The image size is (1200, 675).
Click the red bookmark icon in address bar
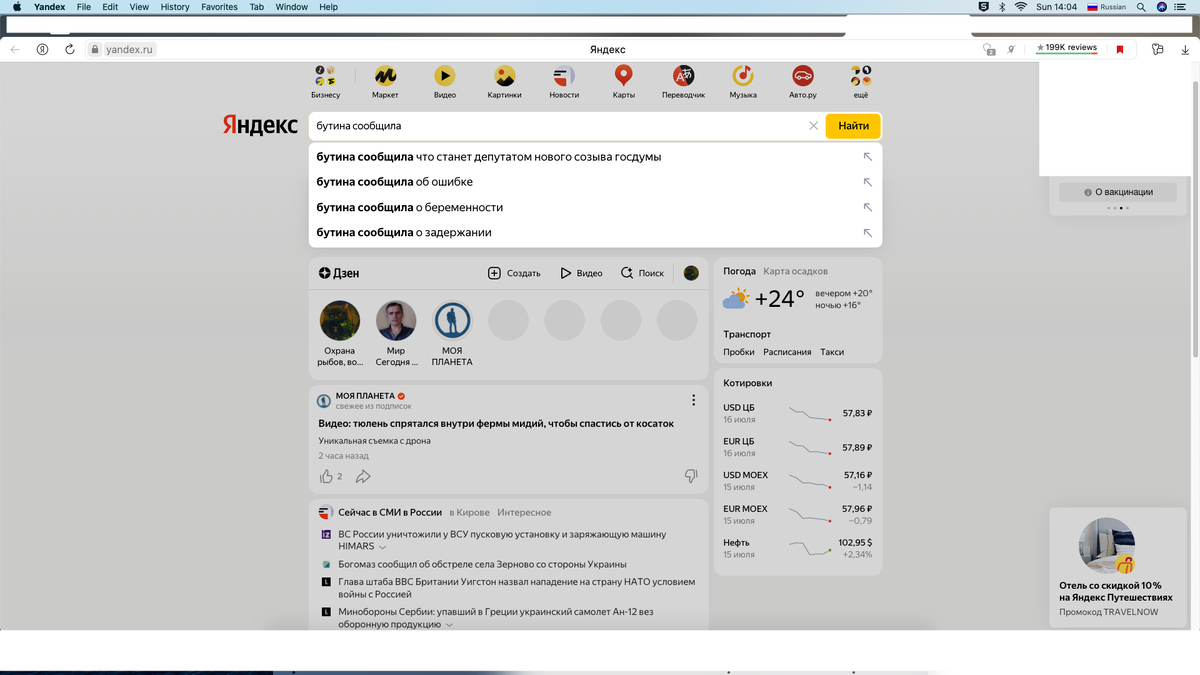point(1120,49)
